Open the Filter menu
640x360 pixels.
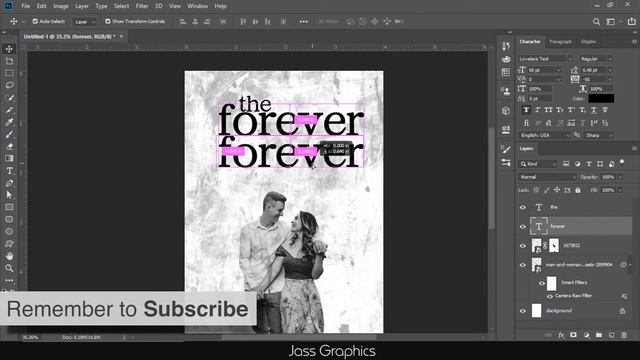142,6
